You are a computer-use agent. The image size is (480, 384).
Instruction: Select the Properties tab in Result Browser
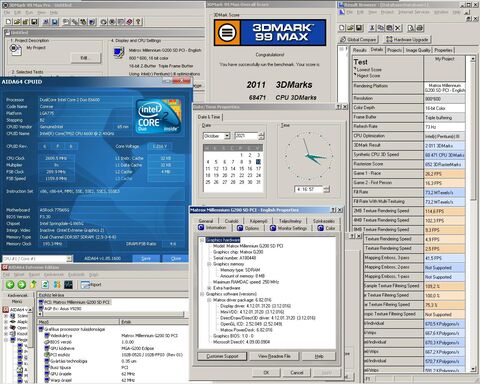click(x=443, y=50)
